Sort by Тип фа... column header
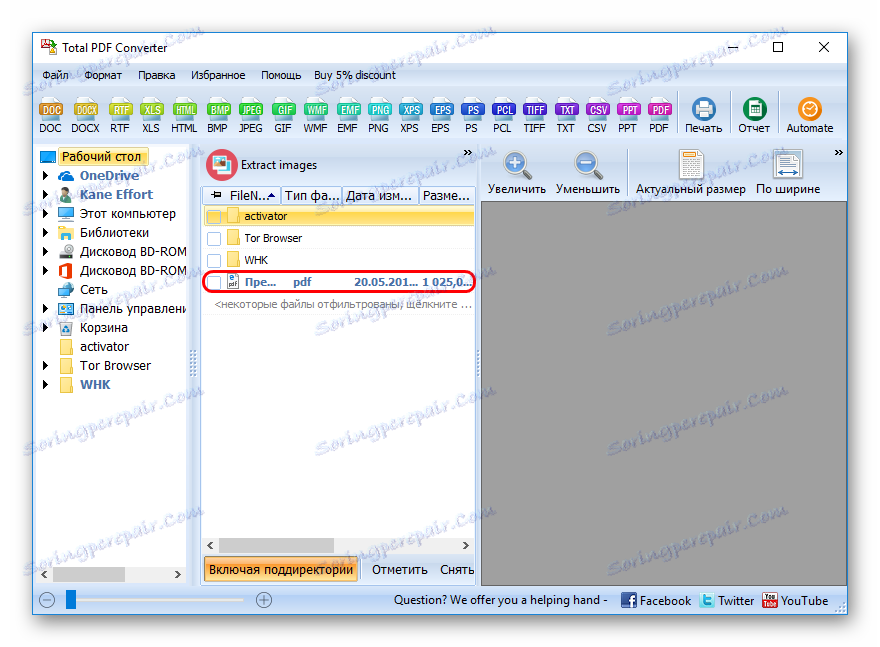The image size is (880, 647). (311, 195)
